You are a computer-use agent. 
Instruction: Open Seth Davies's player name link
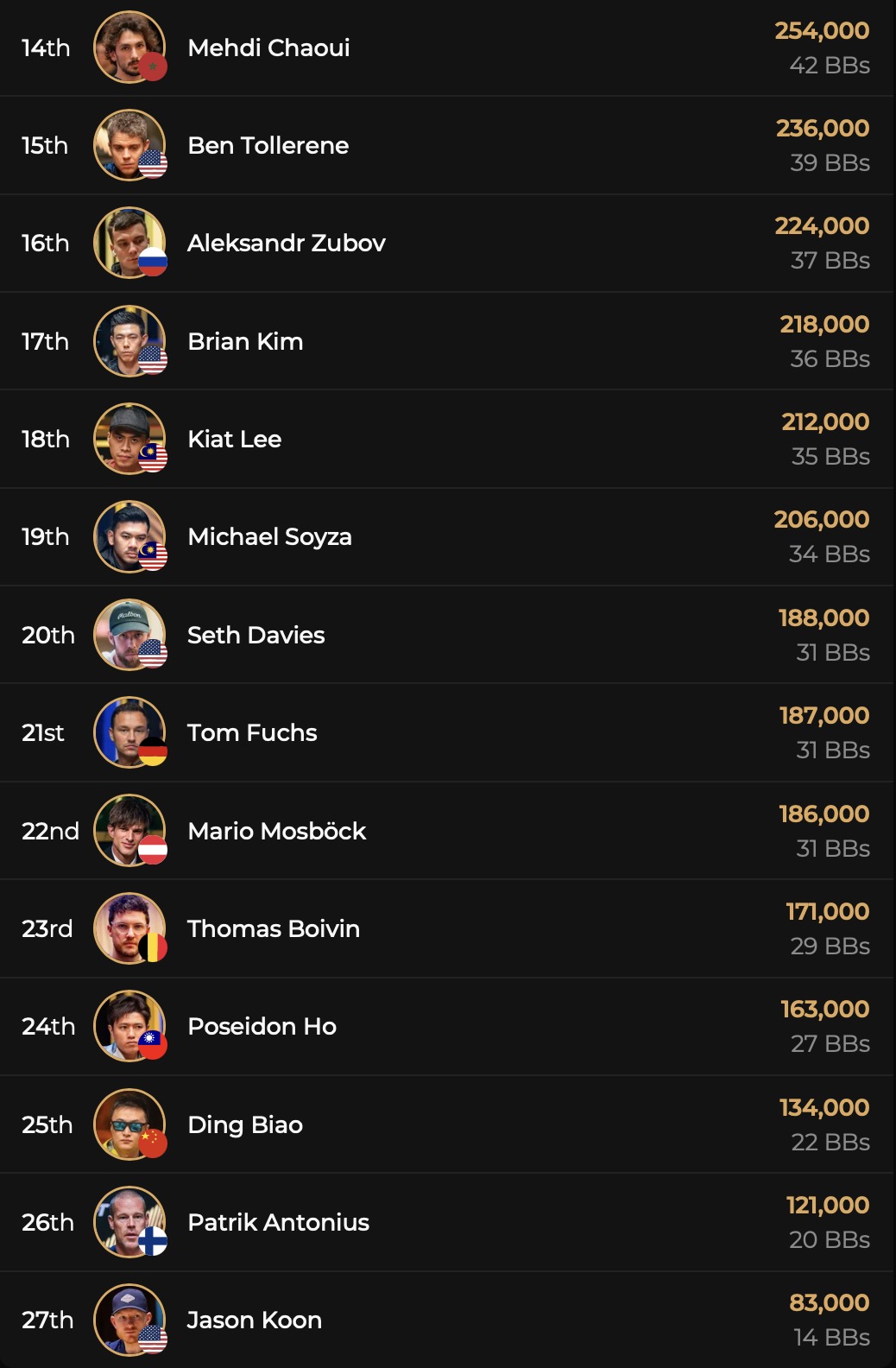[x=256, y=635]
